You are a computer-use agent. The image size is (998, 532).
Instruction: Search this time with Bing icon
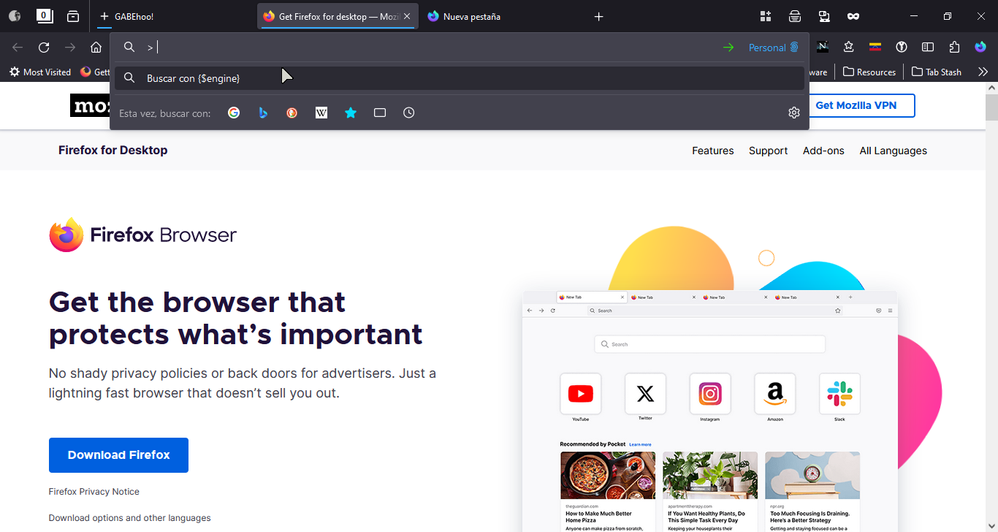[x=263, y=113]
